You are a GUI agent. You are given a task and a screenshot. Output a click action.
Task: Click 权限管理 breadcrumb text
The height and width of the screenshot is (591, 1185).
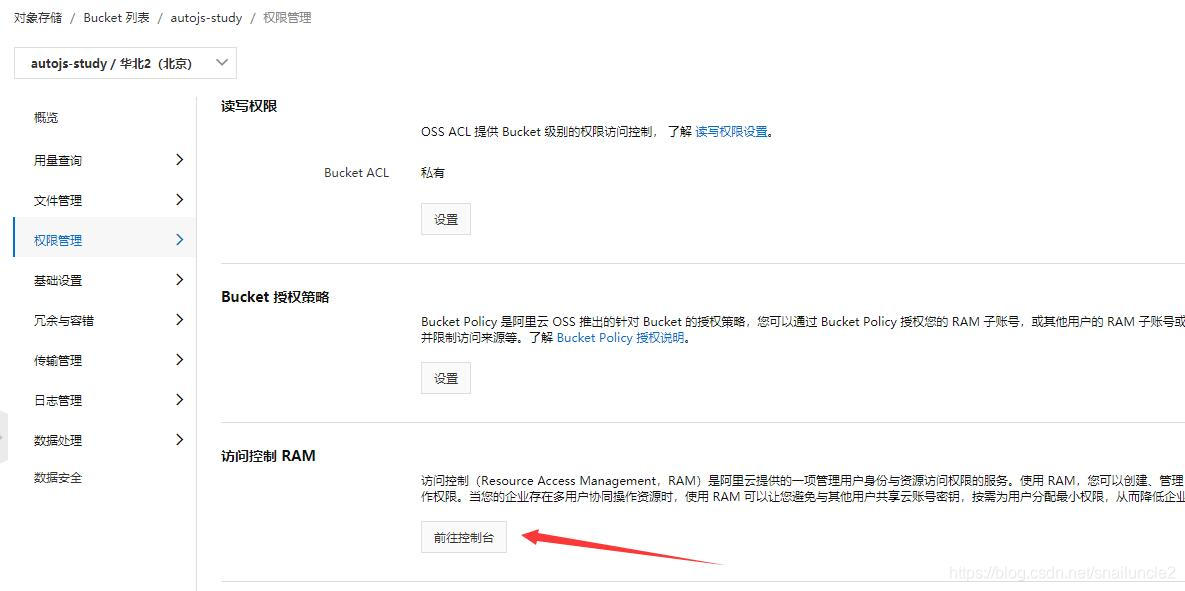[287, 17]
